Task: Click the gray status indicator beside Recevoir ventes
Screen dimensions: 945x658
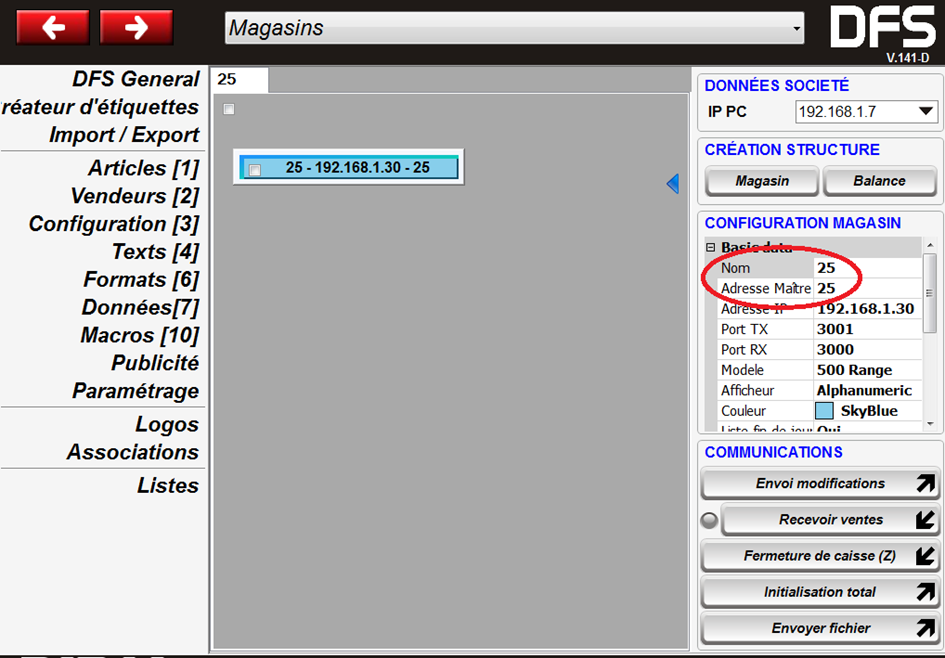Action: [x=709, y=520]
